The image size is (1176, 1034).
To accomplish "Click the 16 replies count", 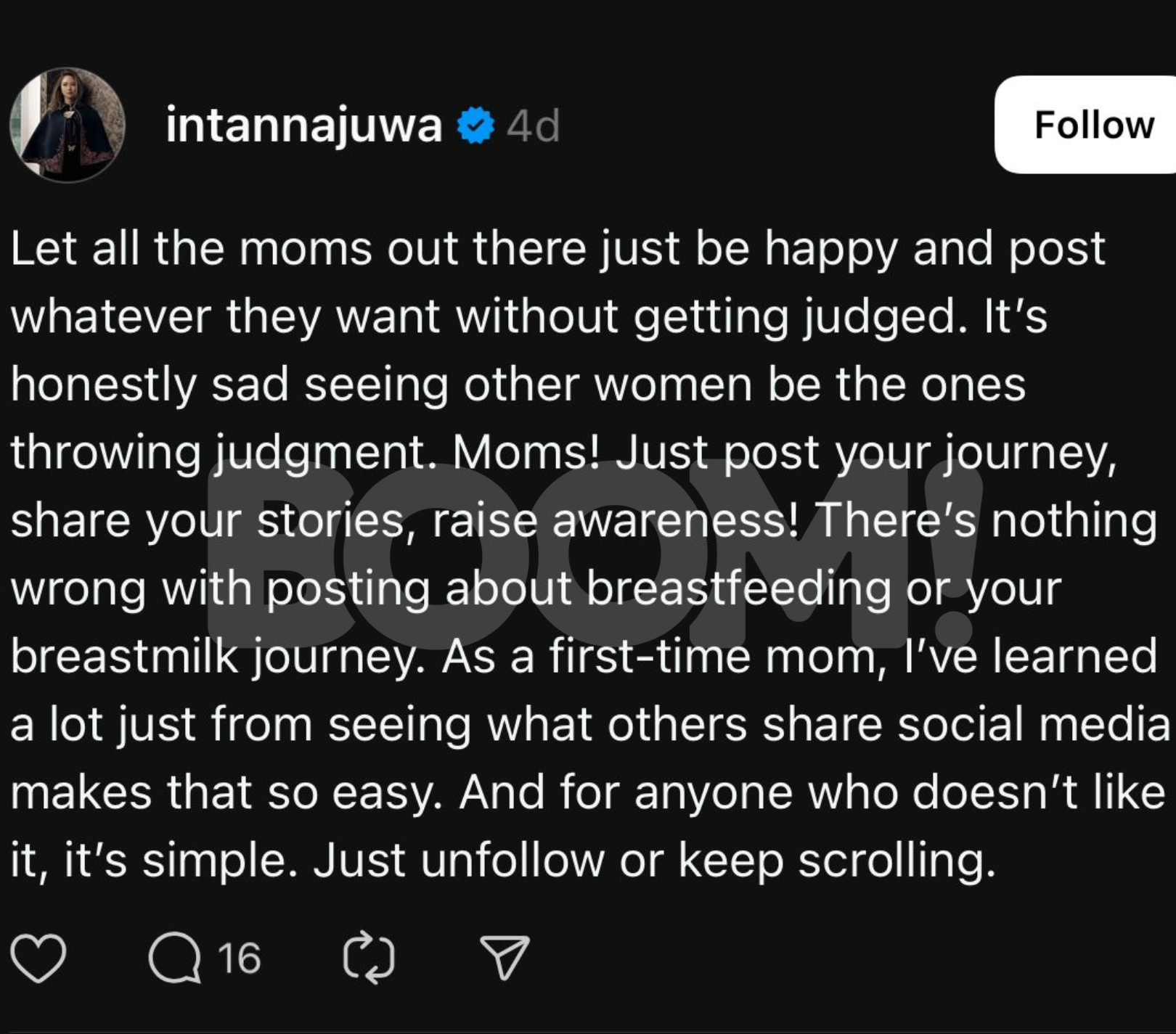I will point(239,958).
